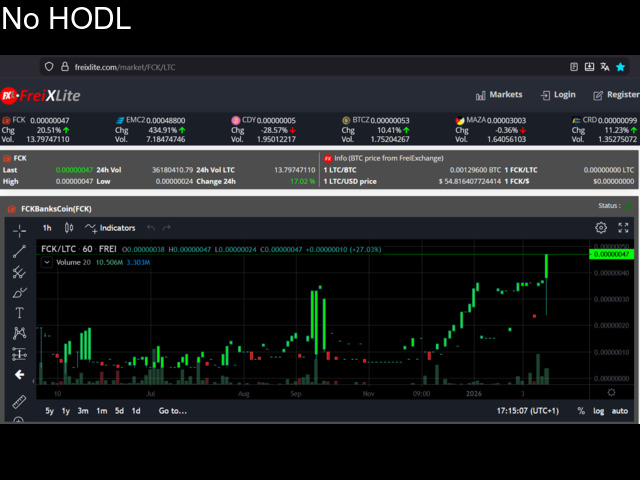
Task: Open the CDY ticker entry
Action: (x=263, y=130)
